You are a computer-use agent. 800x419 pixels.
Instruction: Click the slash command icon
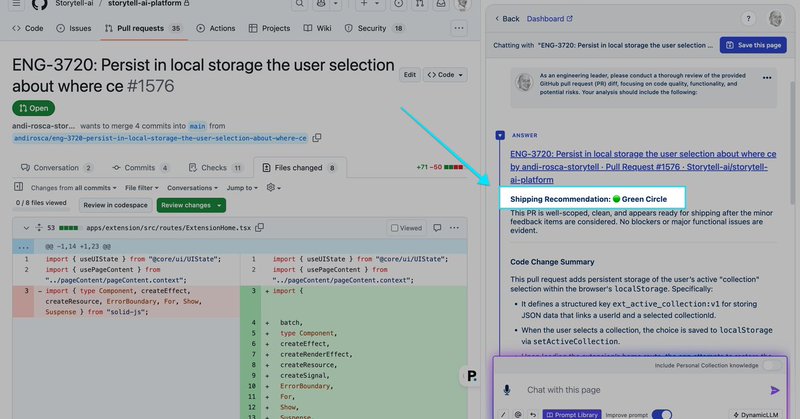pyautogui.click(x=503, y=415)
